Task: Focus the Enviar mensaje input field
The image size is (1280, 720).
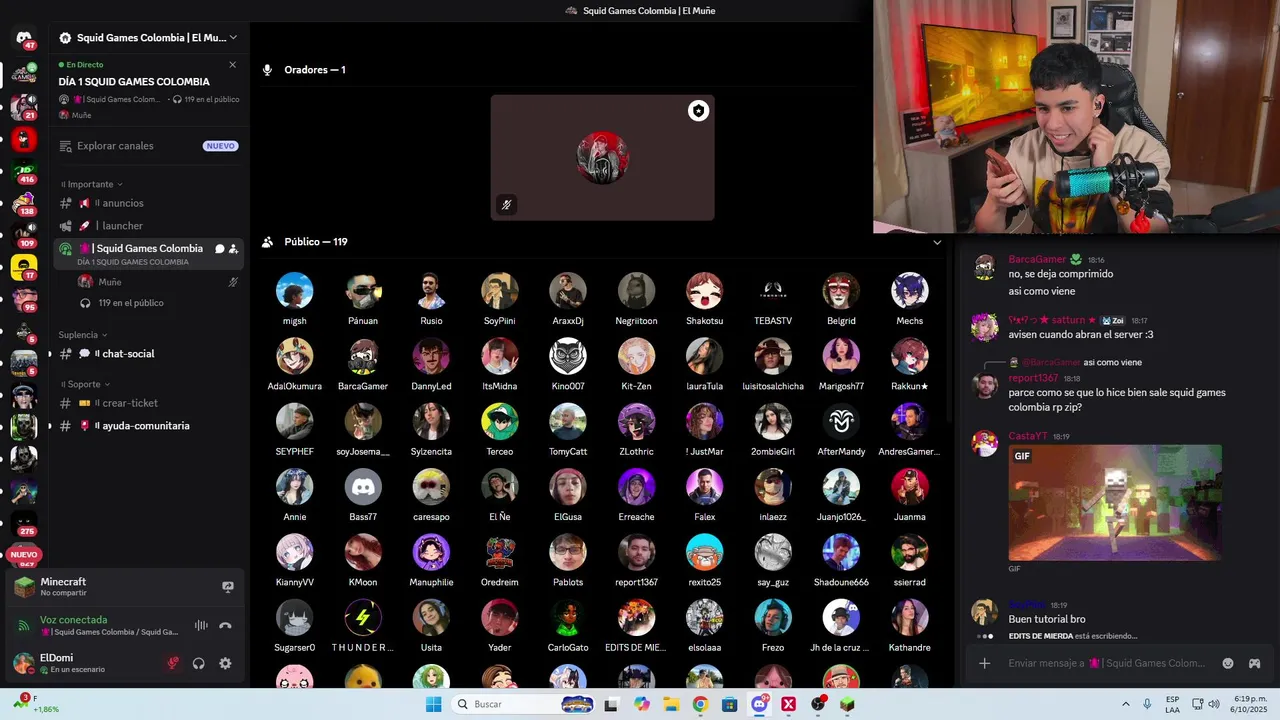Action: 1106,663
